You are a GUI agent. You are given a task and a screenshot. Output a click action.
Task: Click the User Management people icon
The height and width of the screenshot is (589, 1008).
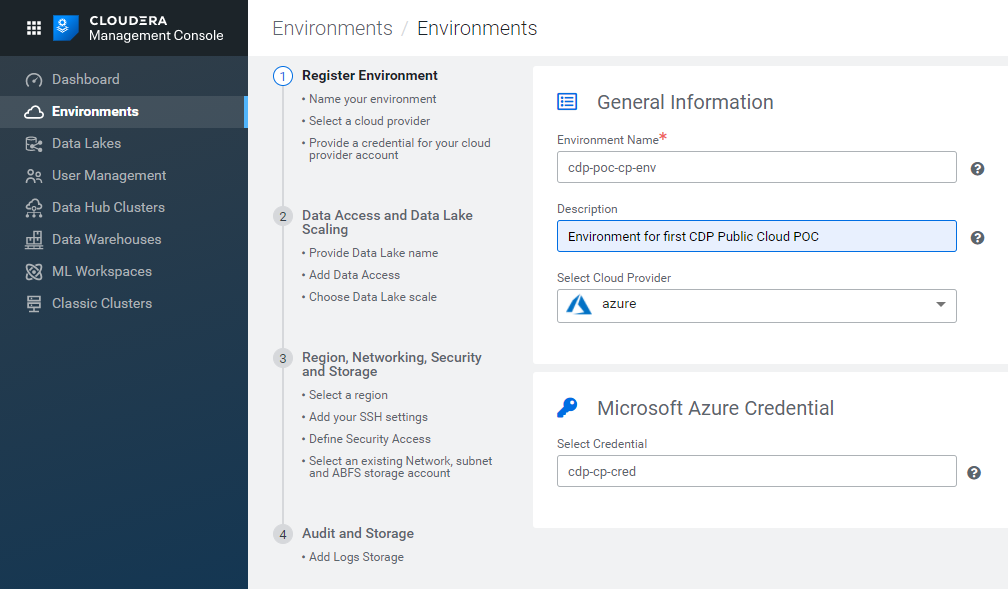point(34,176)
